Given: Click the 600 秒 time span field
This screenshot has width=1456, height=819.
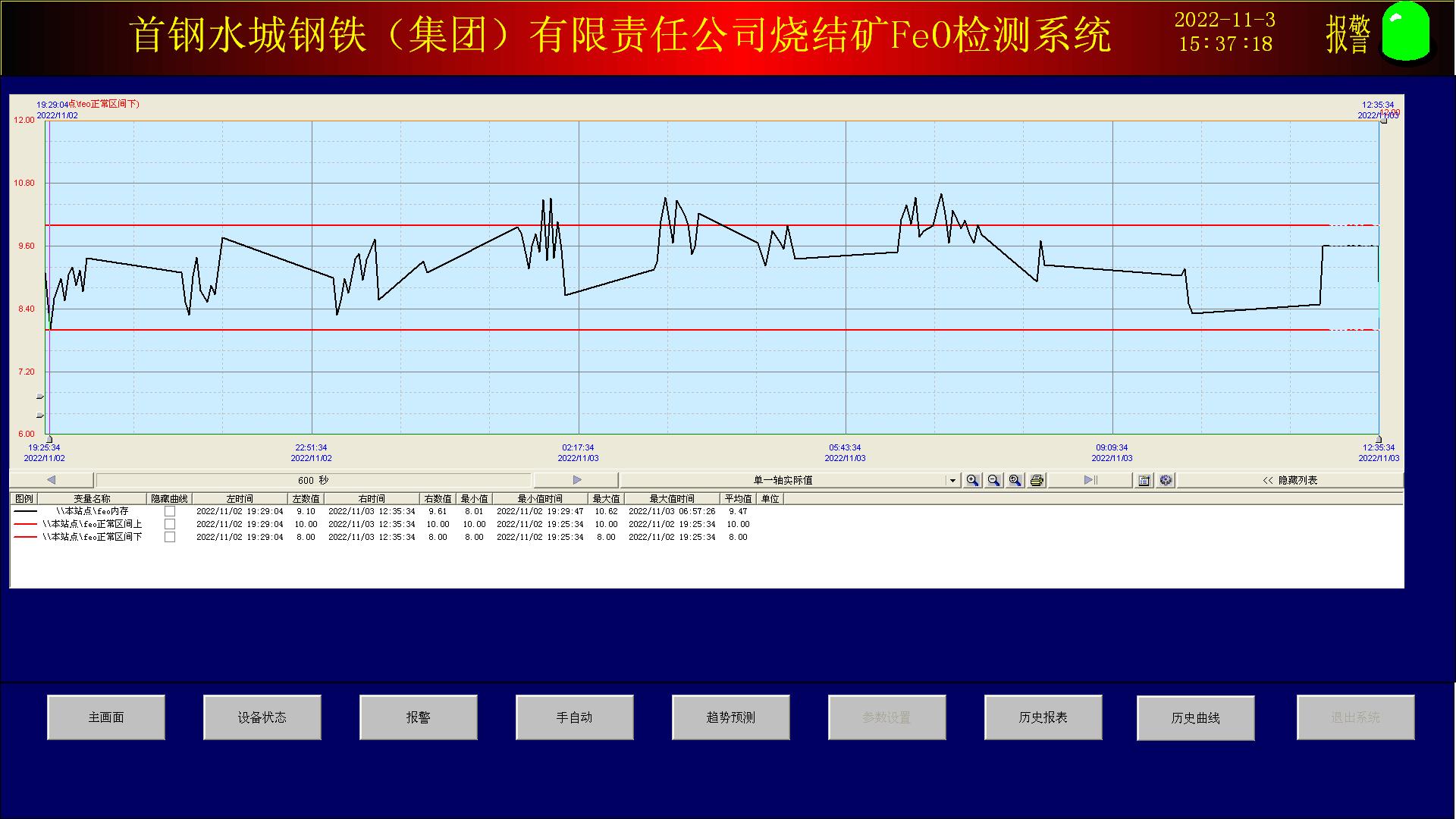Looking at the screenshot, I should click(313, 480).
